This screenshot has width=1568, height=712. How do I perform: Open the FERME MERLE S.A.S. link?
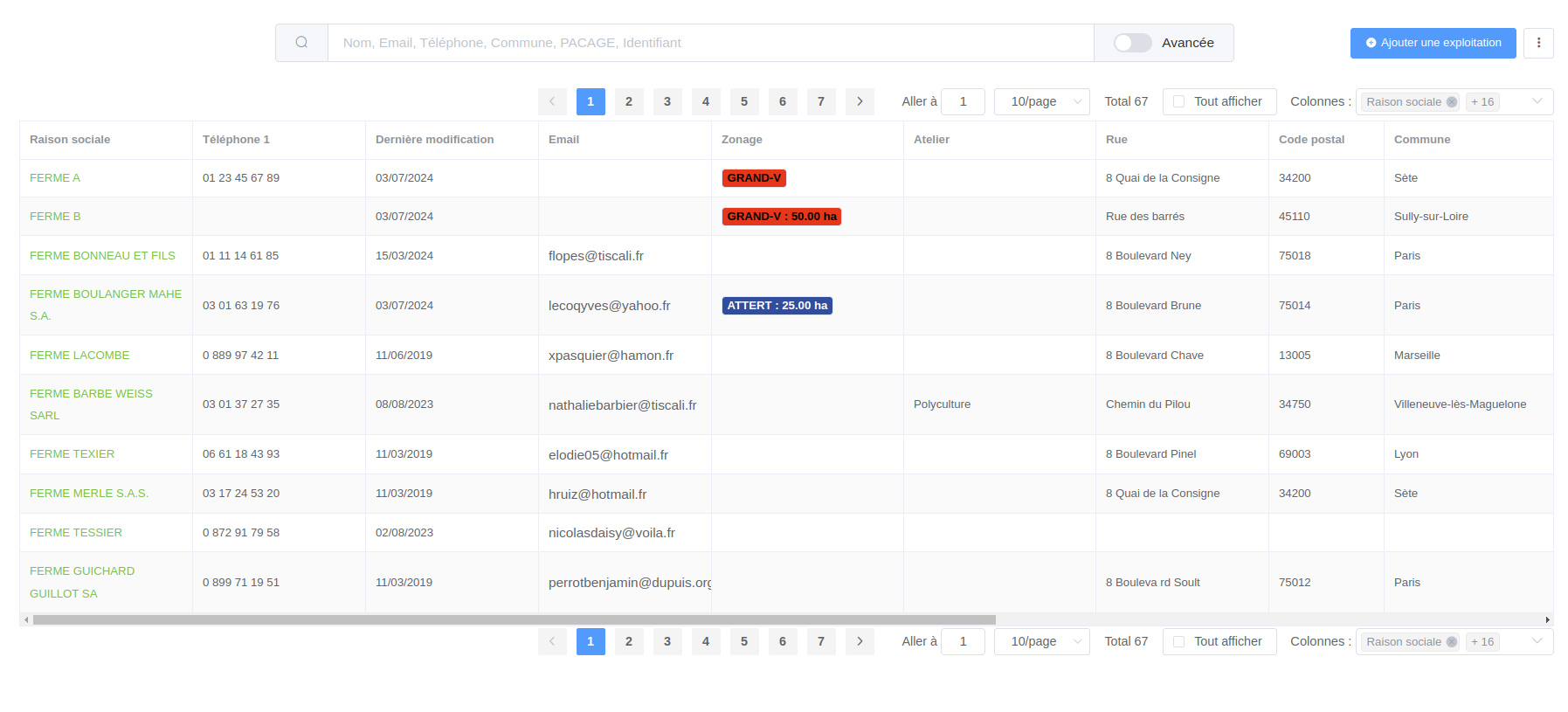click(x=89, y=494)
